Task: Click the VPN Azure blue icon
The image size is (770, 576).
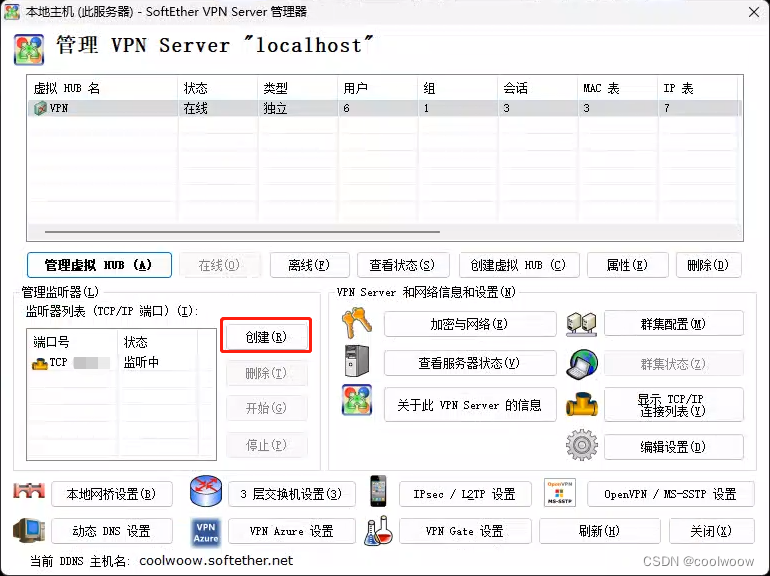Action: click(x=206, y=532)
